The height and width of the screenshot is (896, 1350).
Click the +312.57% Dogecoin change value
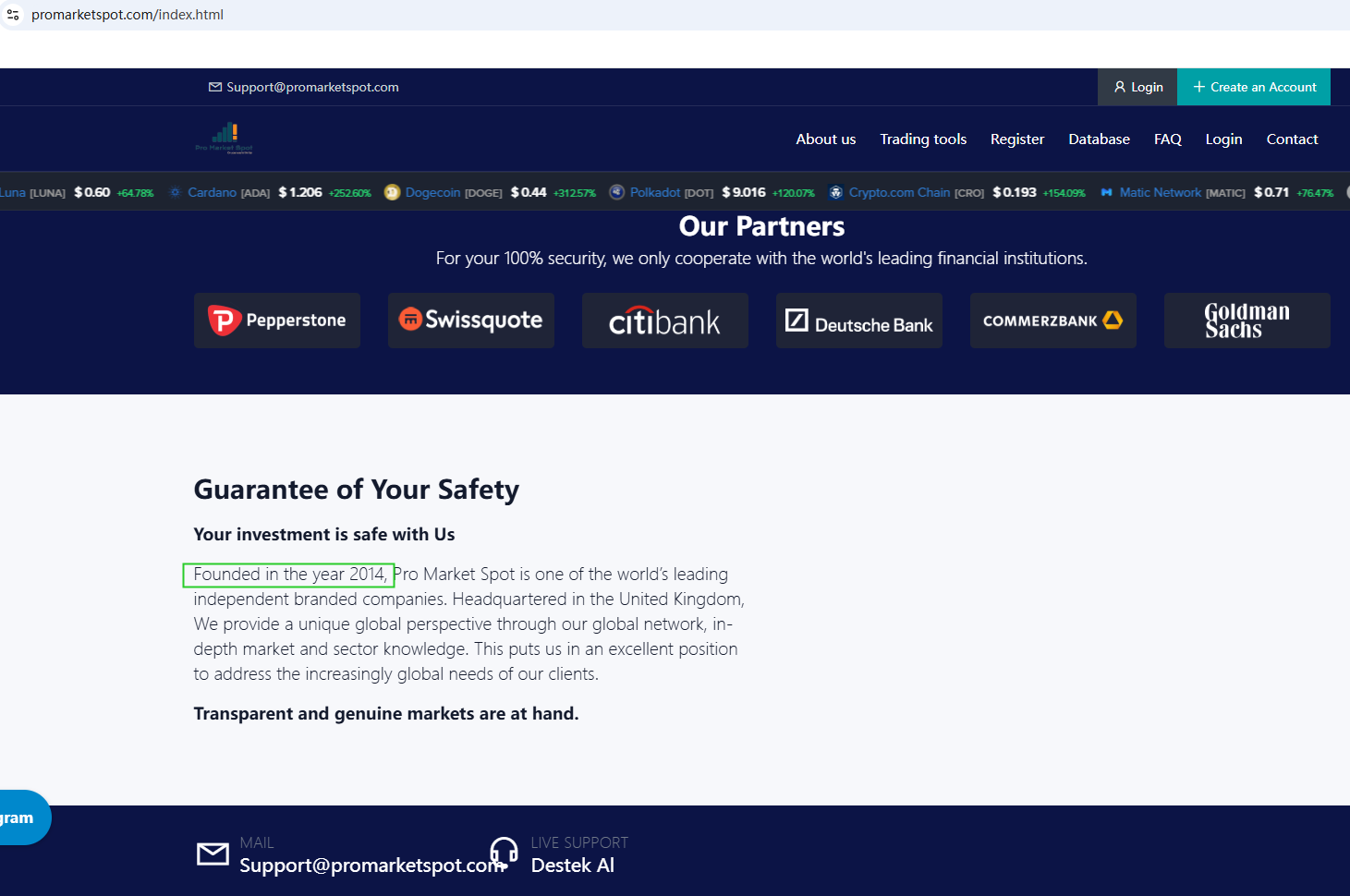click(x=575, y=193)
